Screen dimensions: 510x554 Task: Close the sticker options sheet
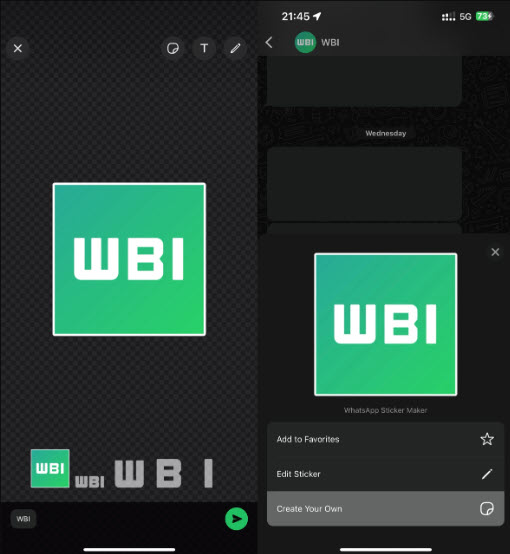[x=495, y=252]
